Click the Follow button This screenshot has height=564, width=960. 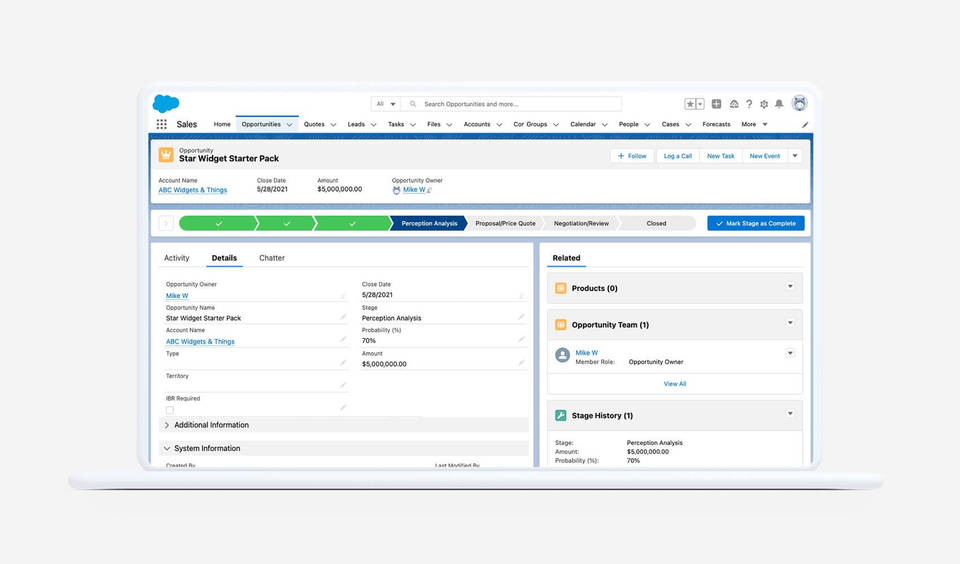click(632, 156)
